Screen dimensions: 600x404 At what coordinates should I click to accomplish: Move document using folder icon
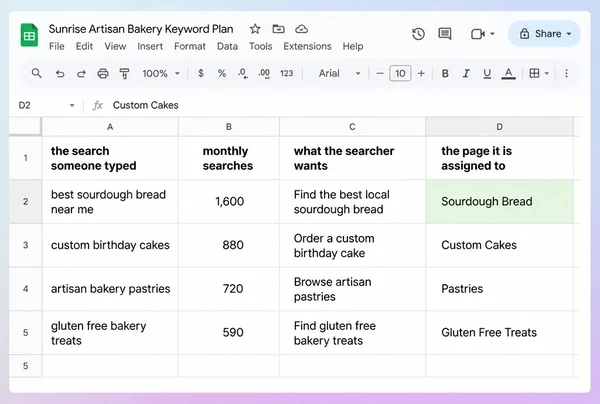[278, 29]
